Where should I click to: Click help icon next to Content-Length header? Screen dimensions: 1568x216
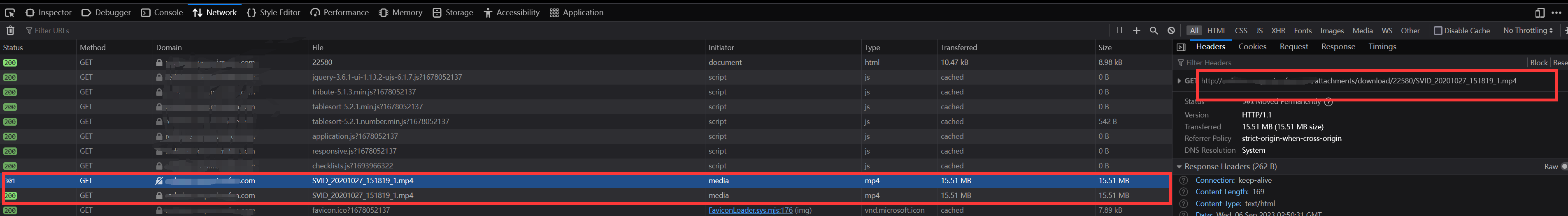[1183, 192]
